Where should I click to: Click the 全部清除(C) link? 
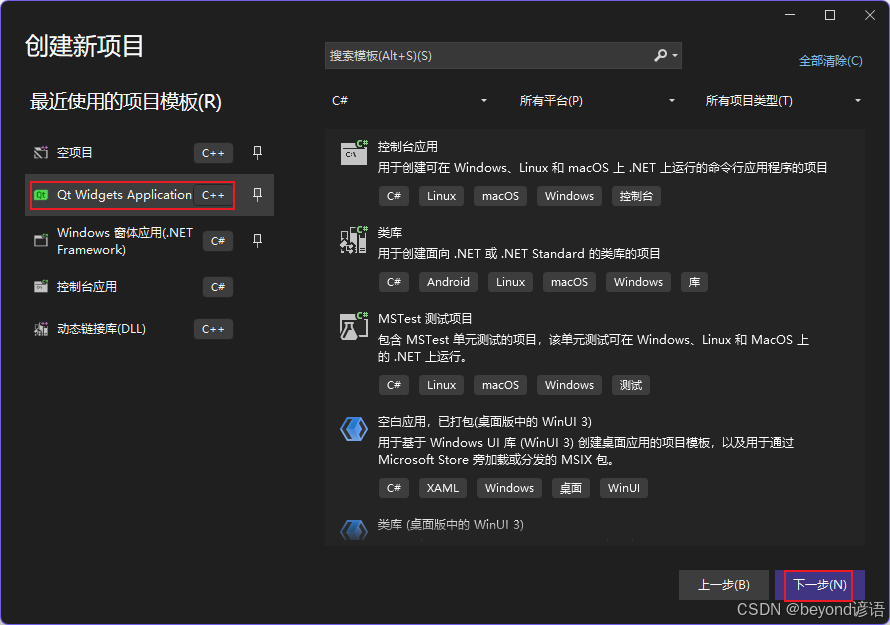tap(830, 61)
